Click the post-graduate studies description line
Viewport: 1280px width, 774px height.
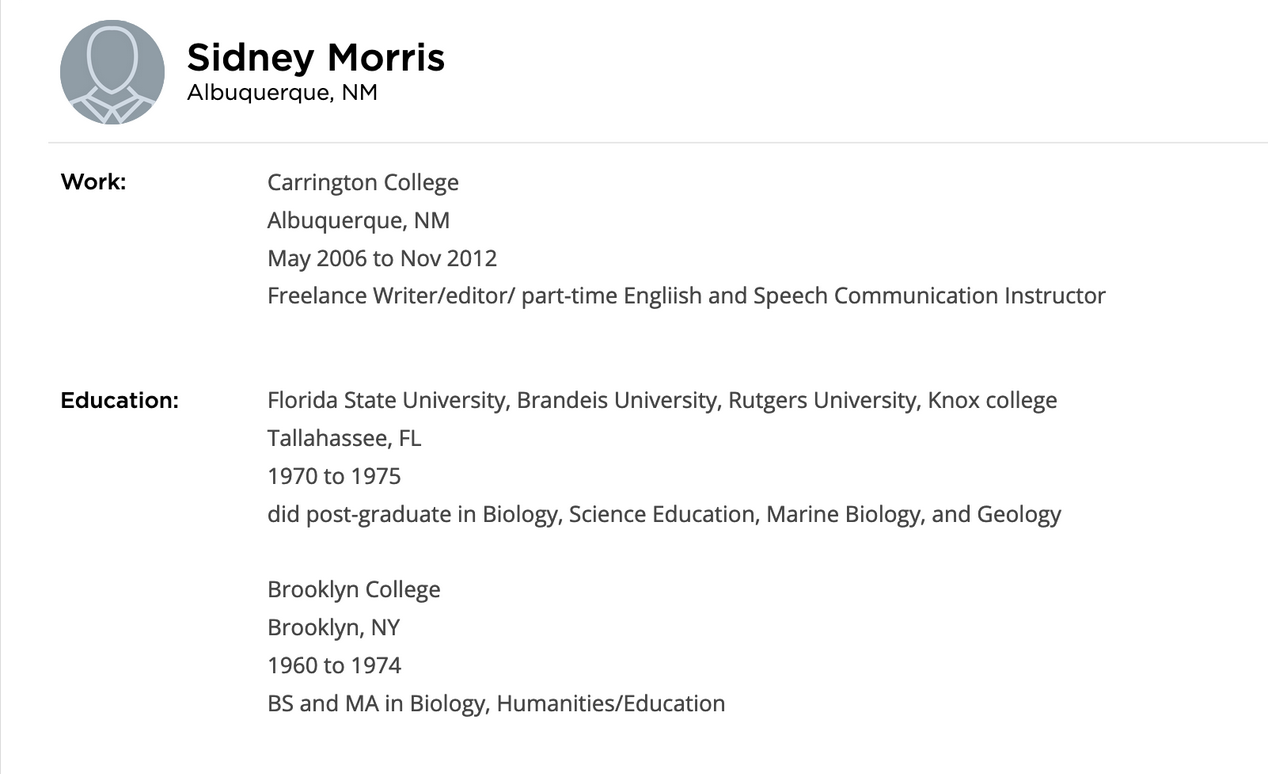click(664, 514)
